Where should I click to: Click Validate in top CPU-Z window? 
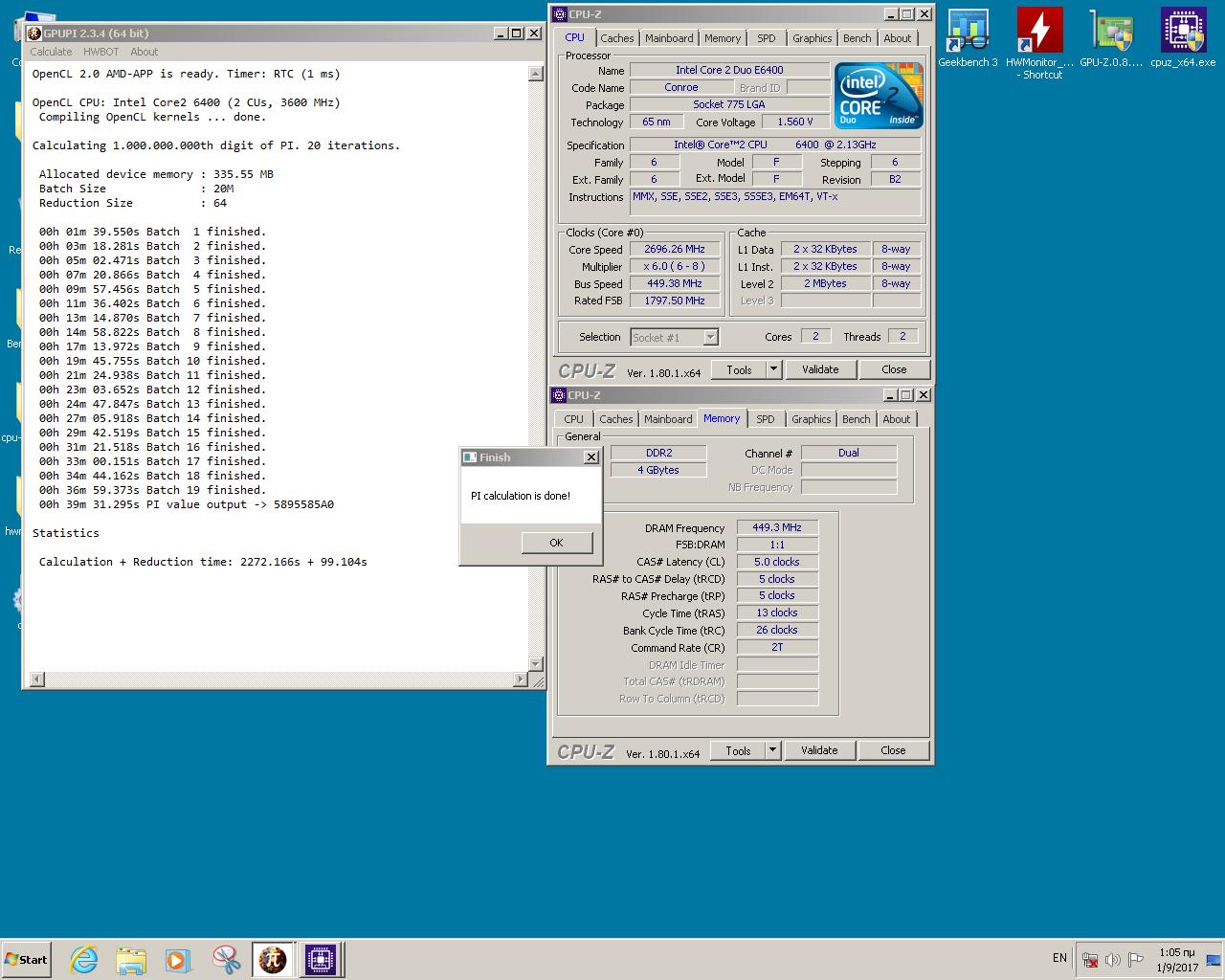point(820,369)
